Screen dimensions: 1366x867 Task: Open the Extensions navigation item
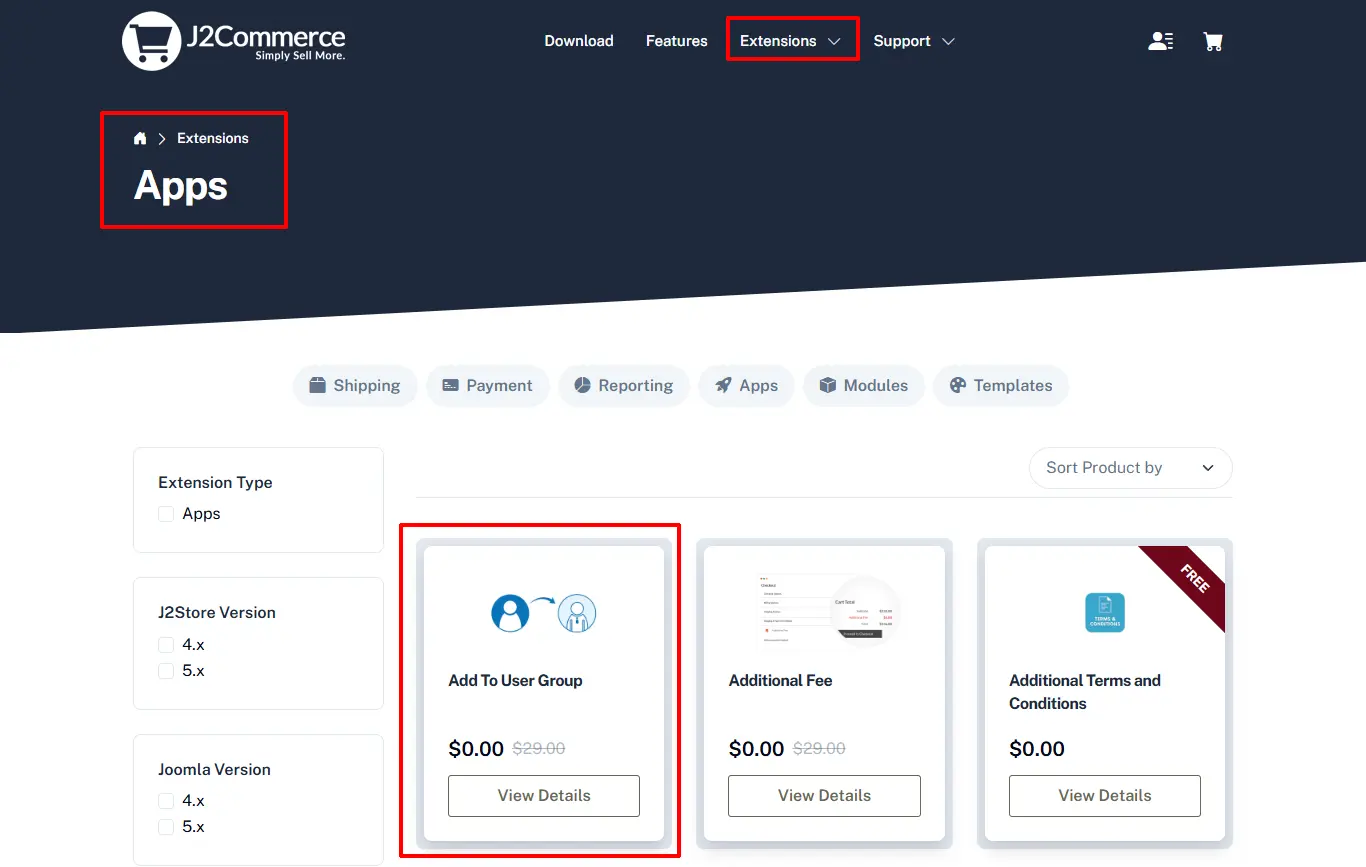point(778,41)
